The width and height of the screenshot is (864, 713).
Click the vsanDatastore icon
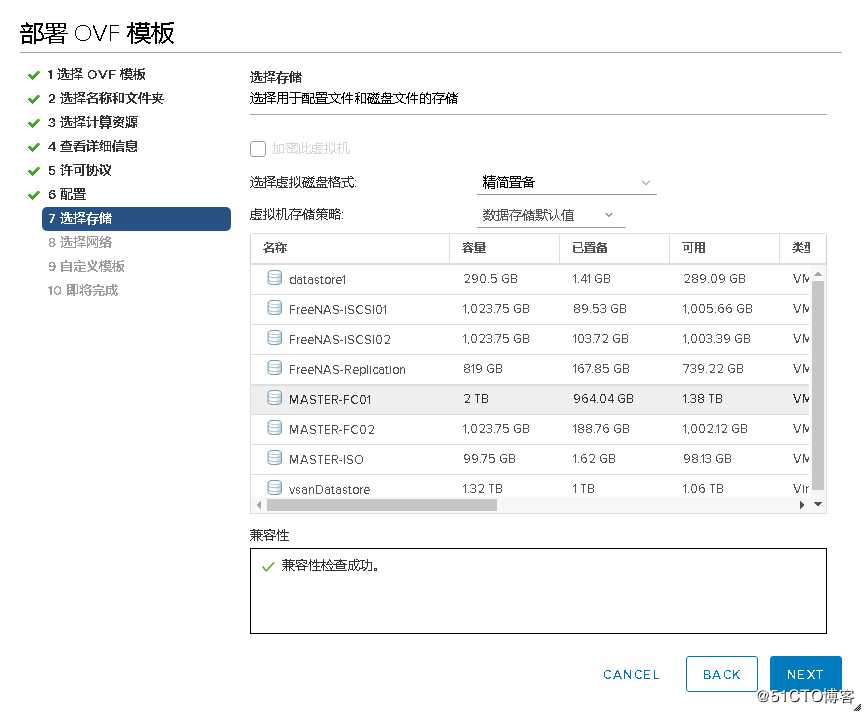tap(274, 487)
